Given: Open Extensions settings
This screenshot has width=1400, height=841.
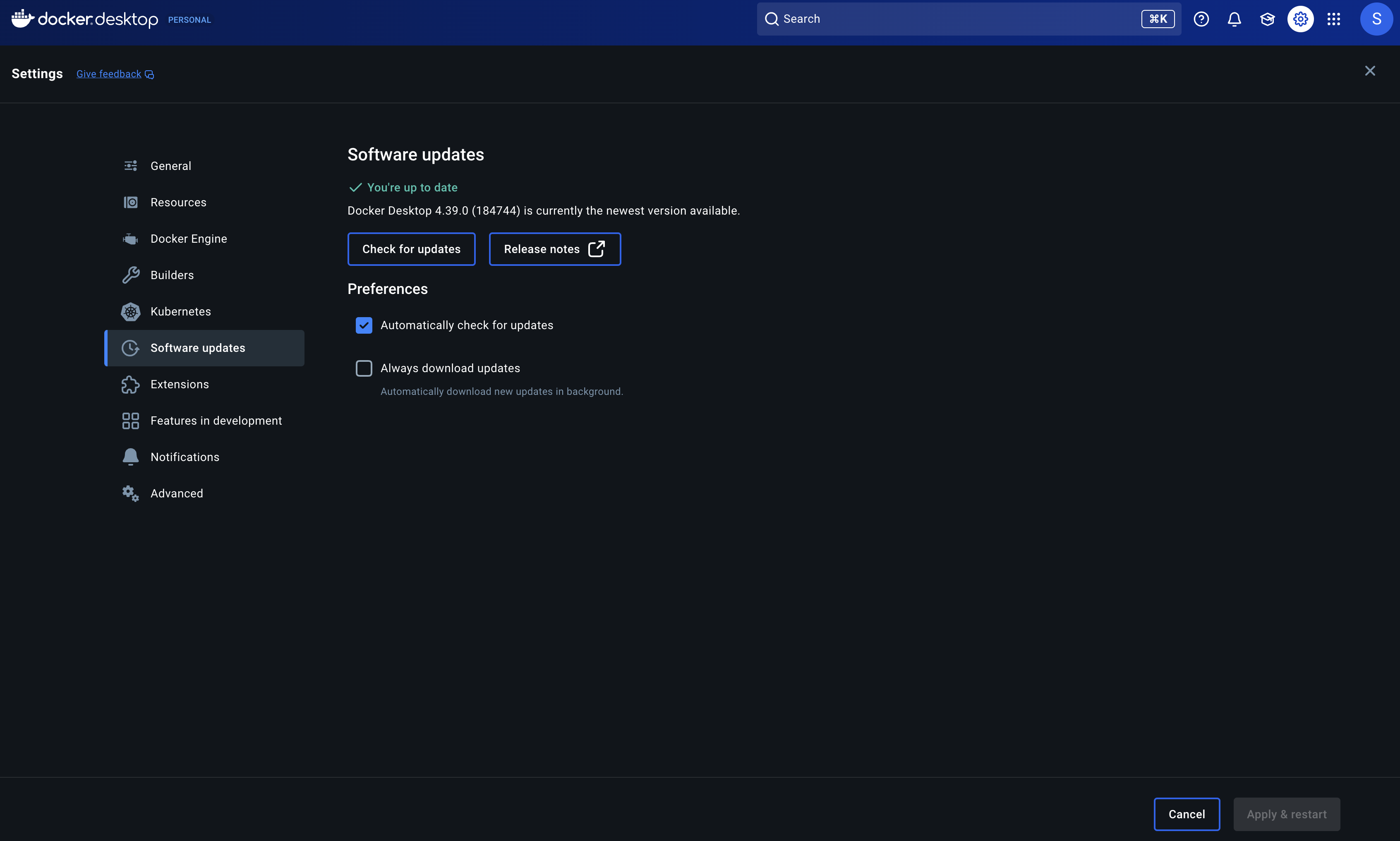Looking at the screenshot, I should click(x=204, y=385).
